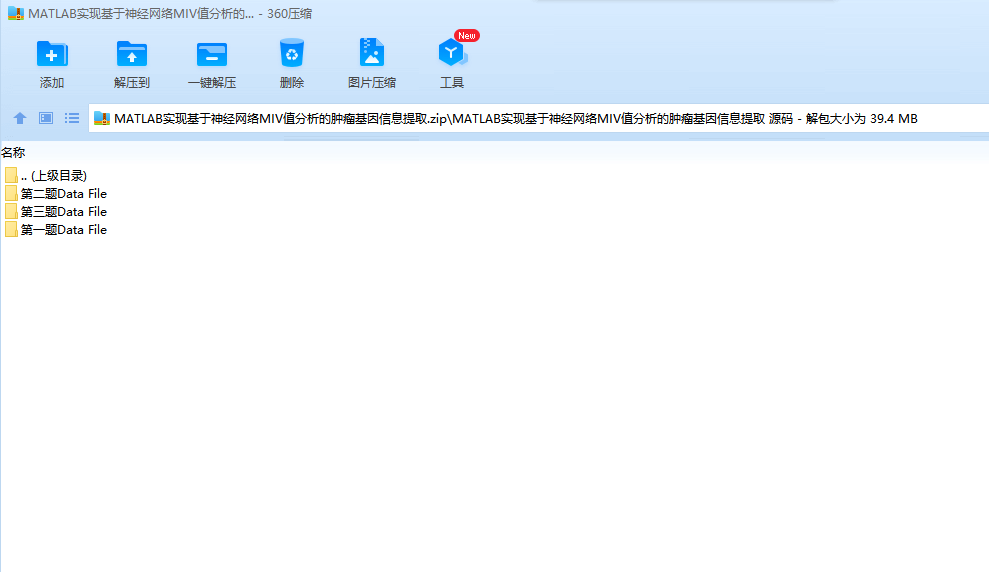Click the archive path address field
Viewport: 989px width, 572px height.
click(539, 119)
